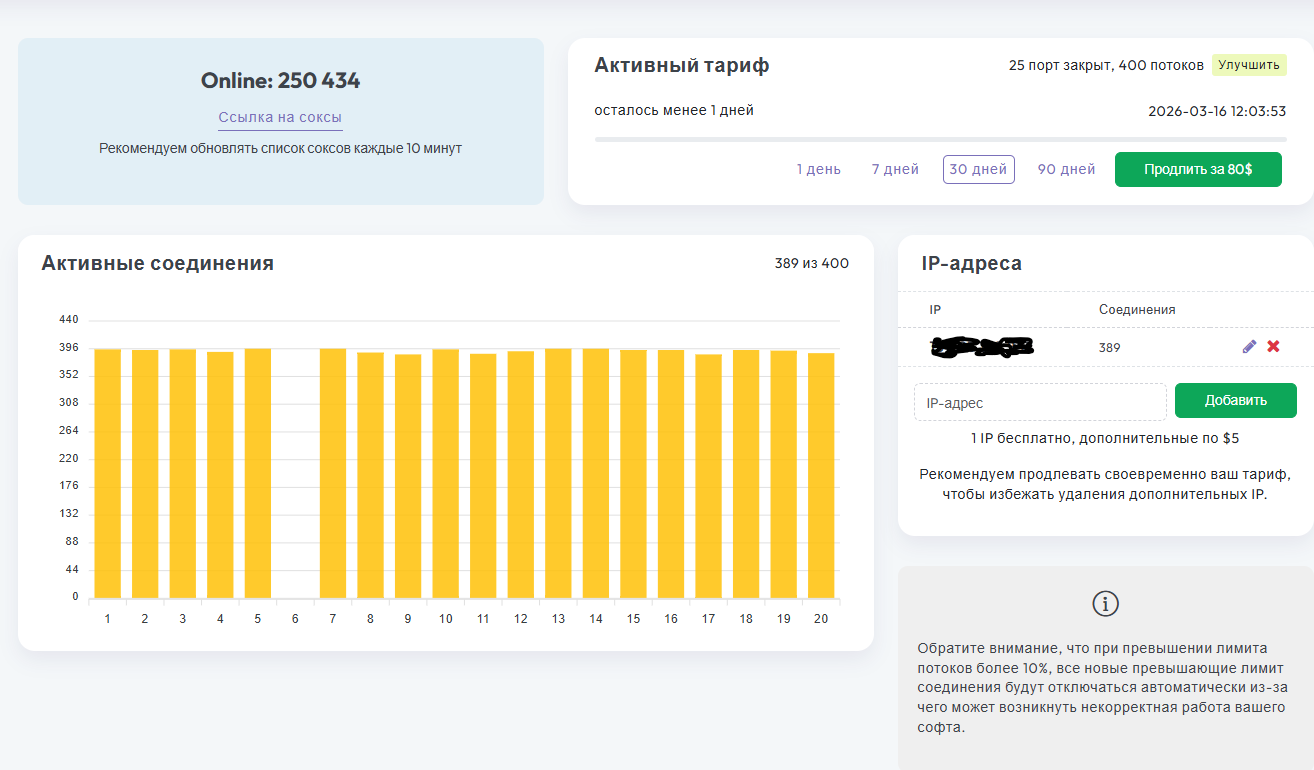Click the empty port 6 axis label
The height and width of the screenshot is (770, 1314).
295,619
